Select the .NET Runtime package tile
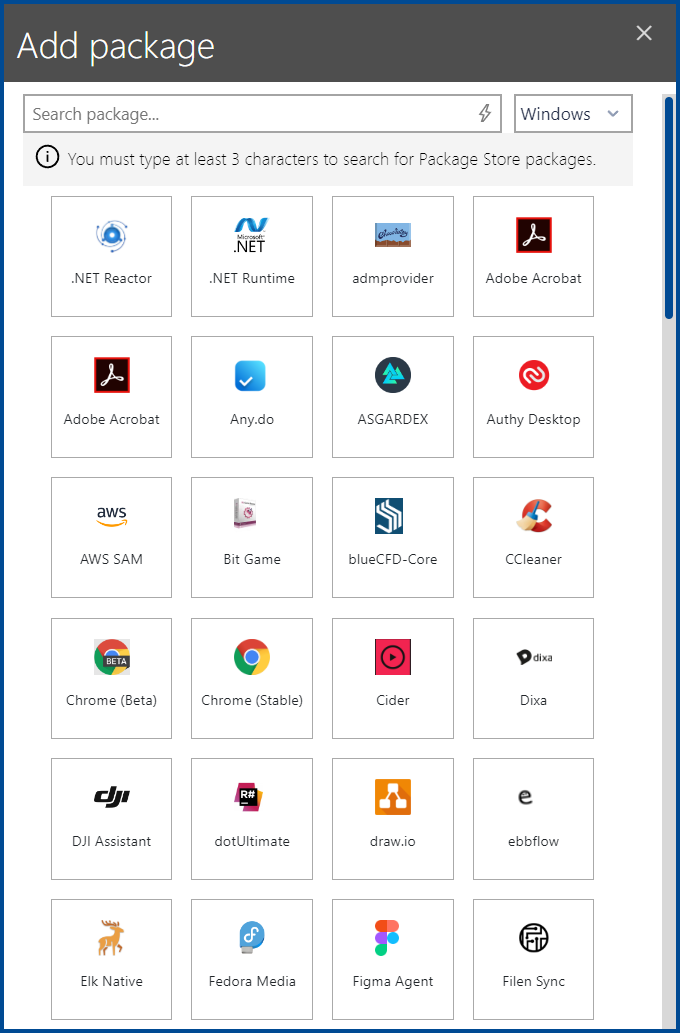Viewport: 680px width, 1033px height. (x=252, y=256)
